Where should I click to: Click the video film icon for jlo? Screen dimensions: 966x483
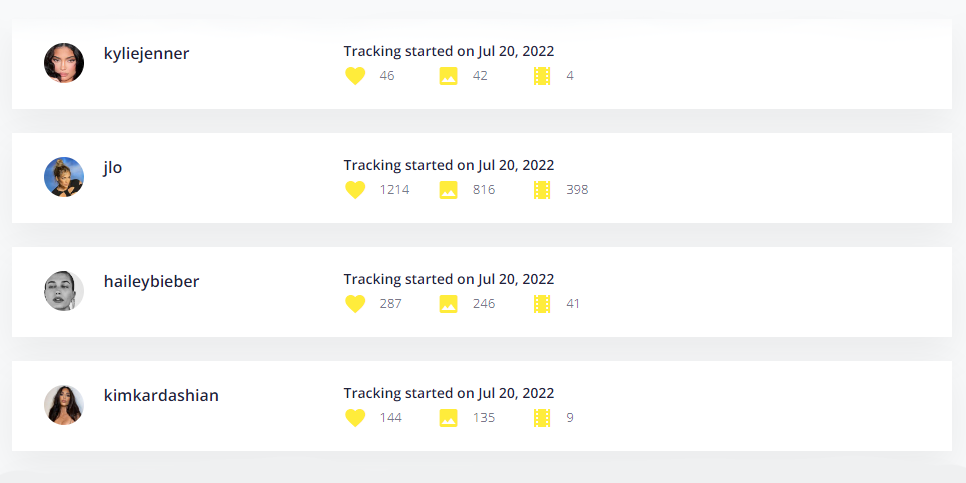[542, 190]
